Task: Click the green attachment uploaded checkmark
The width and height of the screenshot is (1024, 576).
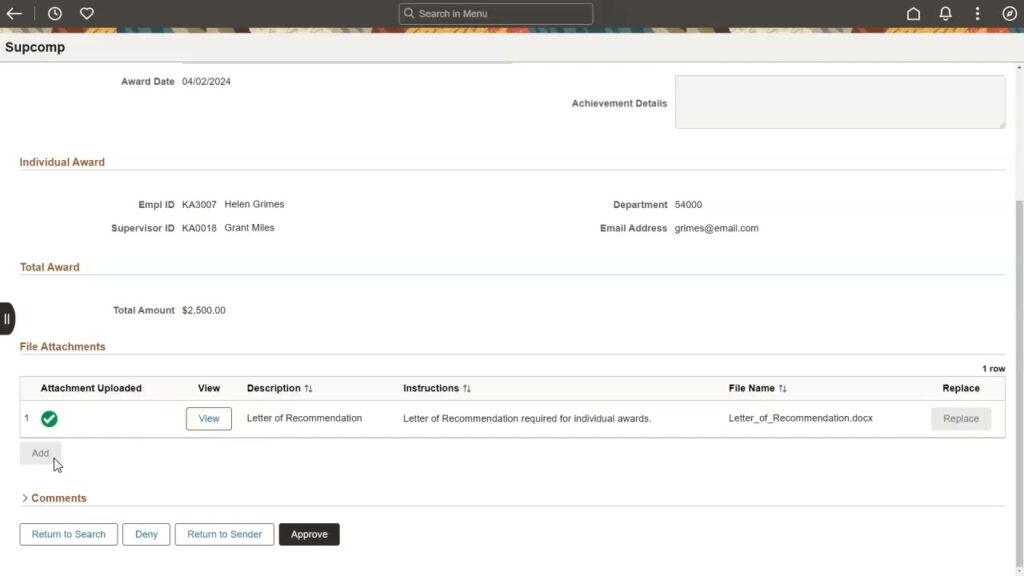Action: click(x=49, y=418)
